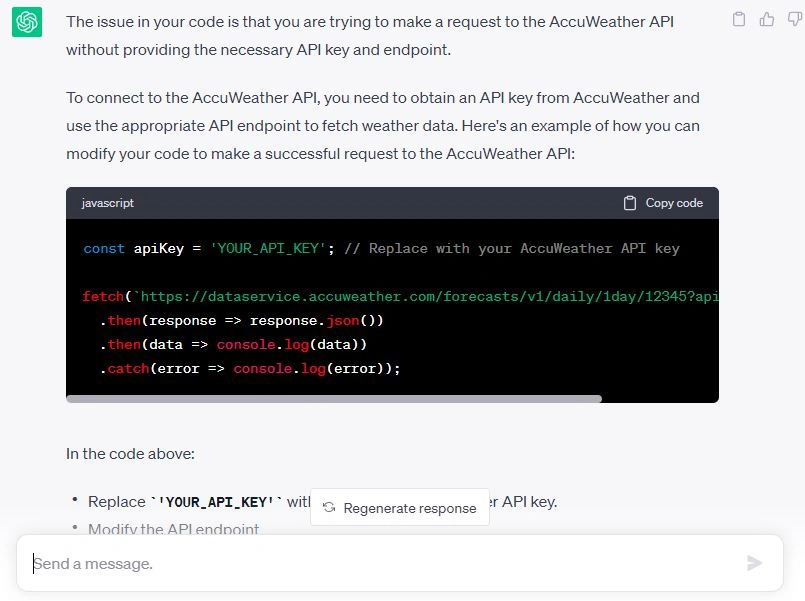Click the Copy code button
805x601 pixels.
(663, 203)
